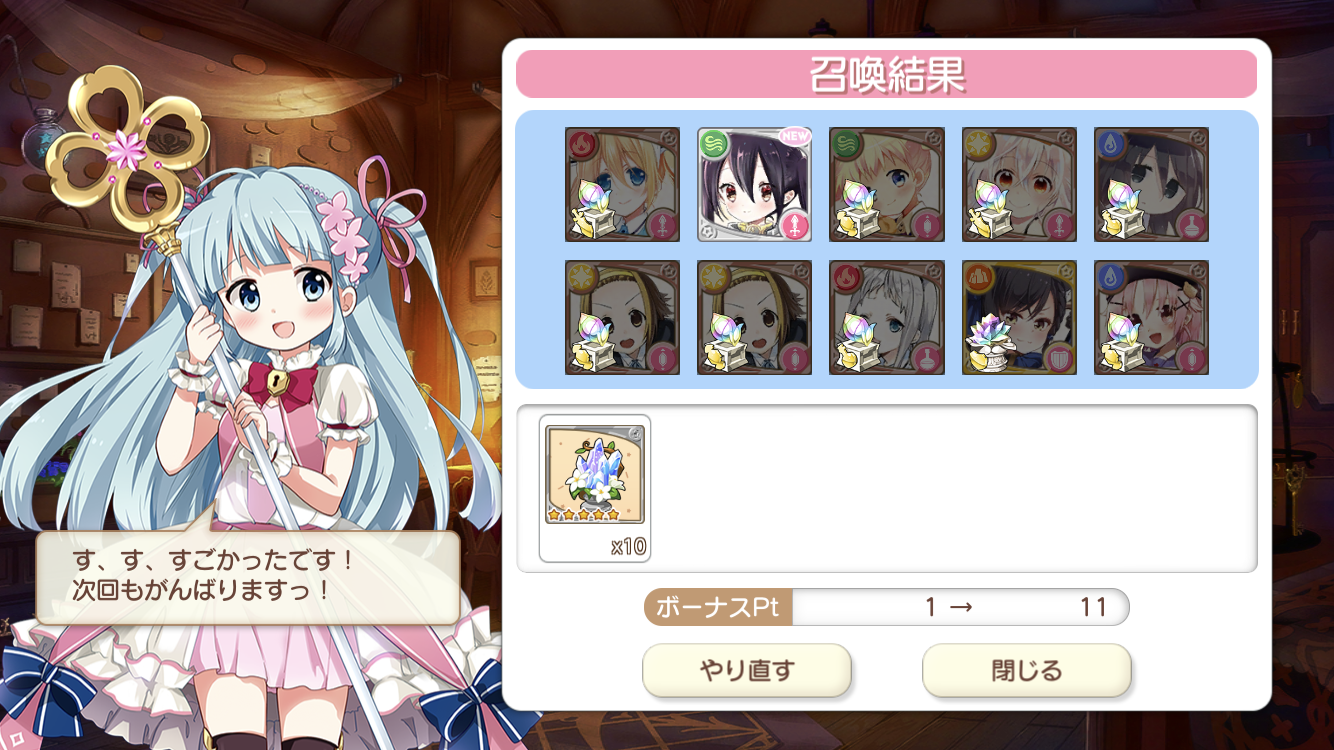Open the first fire-element blonde character card
The width and height of the screenshot is (1334, 750).
622,184
